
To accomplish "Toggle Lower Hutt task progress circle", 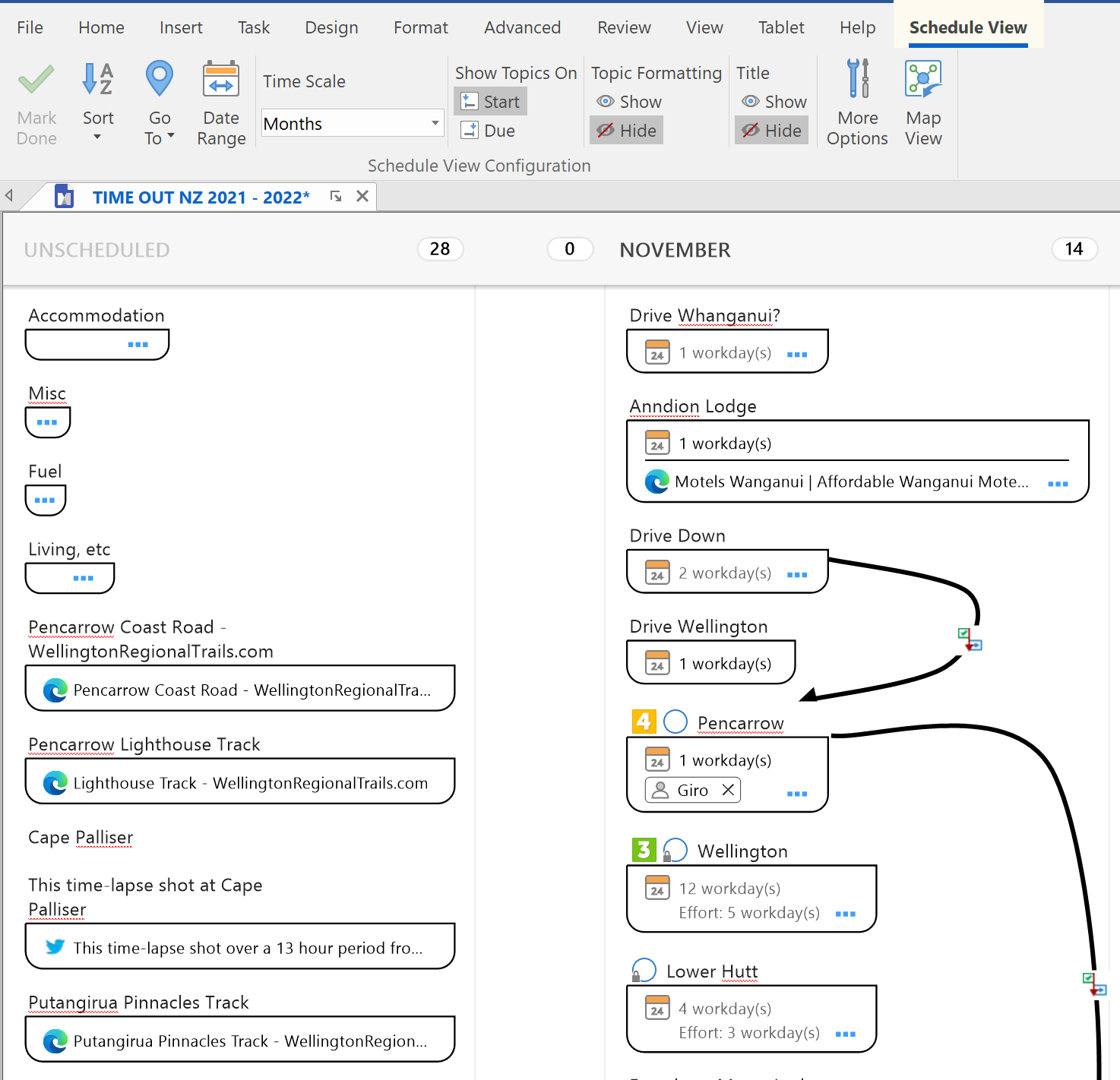I will 644,970.
